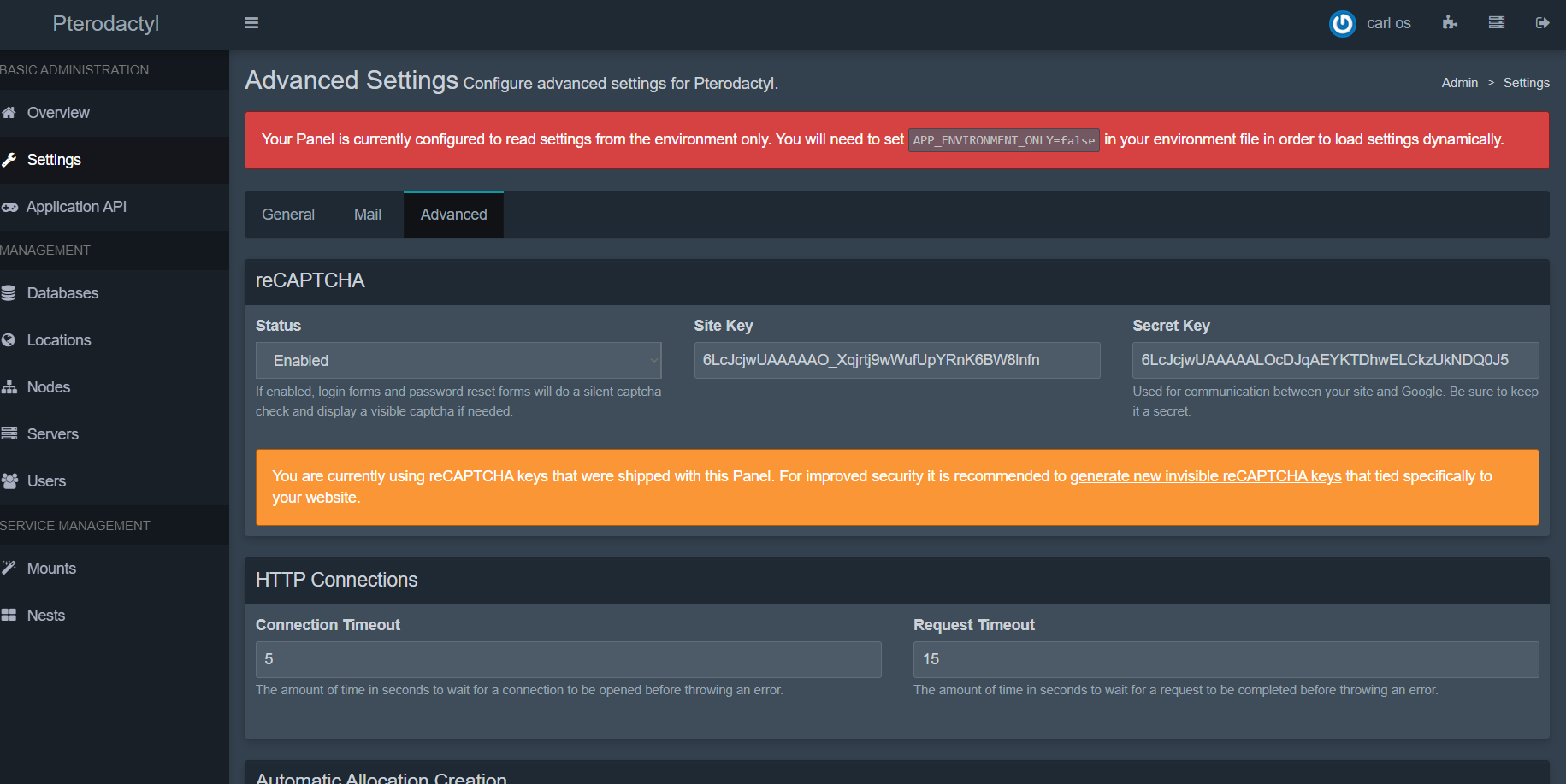Viewport: 1566px width, 784px height.
Task: Click the Nodes sitemap icon
Action: pyautogui.click(x=9, y=387)
